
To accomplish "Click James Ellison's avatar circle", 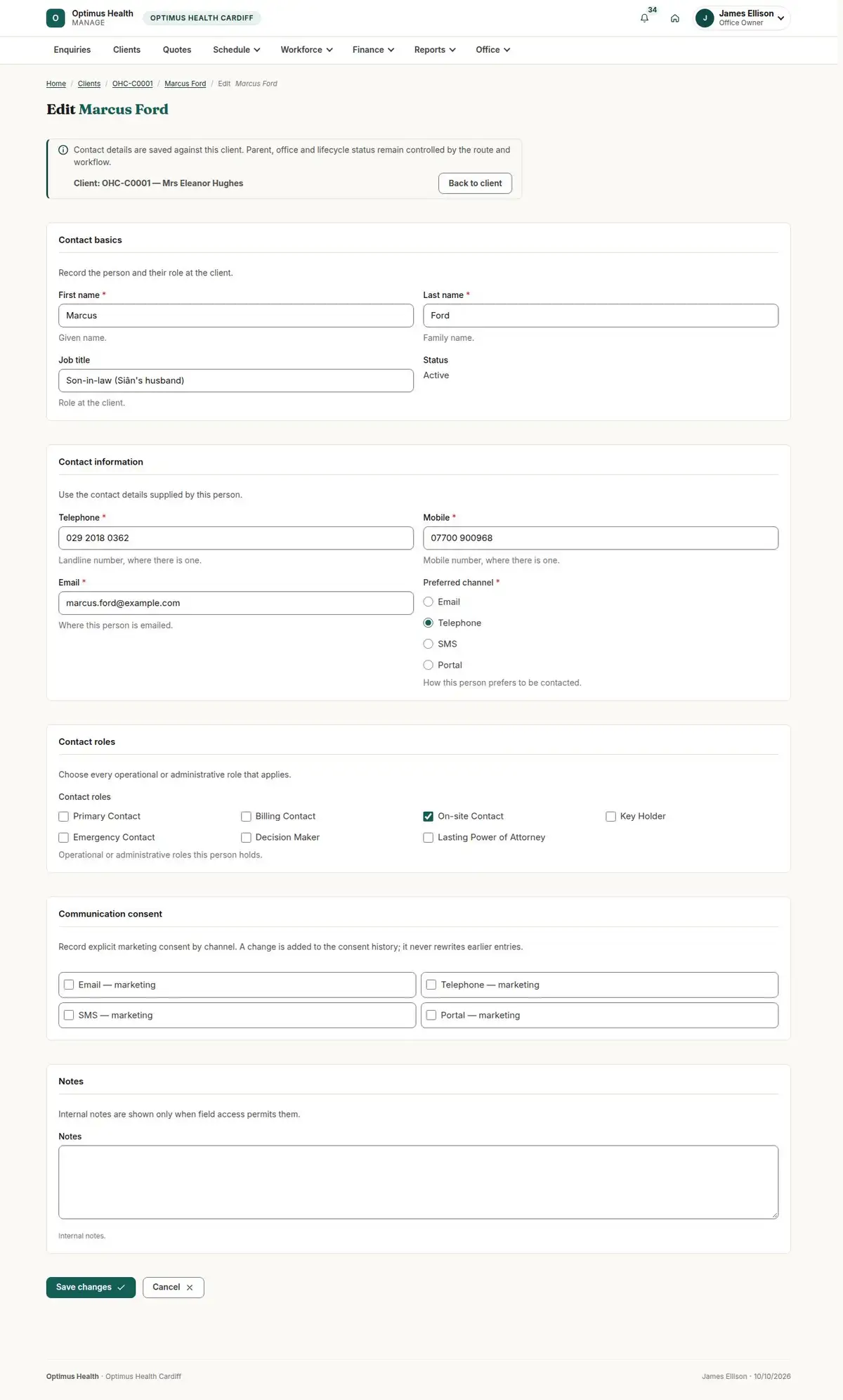I will click(705, 18).
